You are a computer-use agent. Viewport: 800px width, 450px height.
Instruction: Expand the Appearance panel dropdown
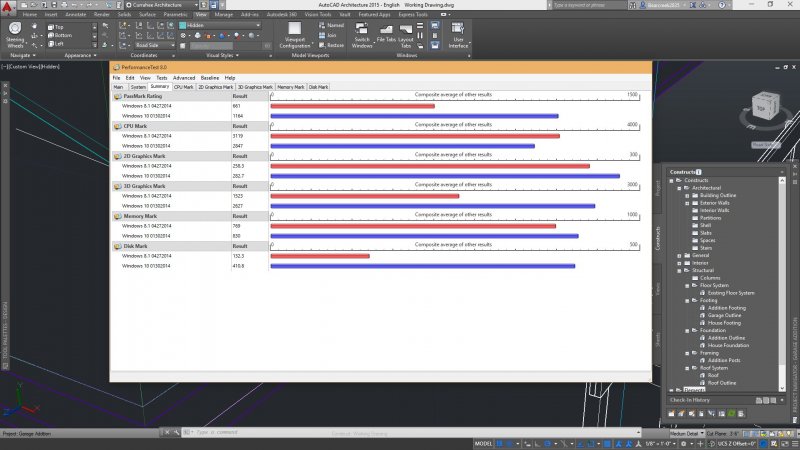[80, 55]
